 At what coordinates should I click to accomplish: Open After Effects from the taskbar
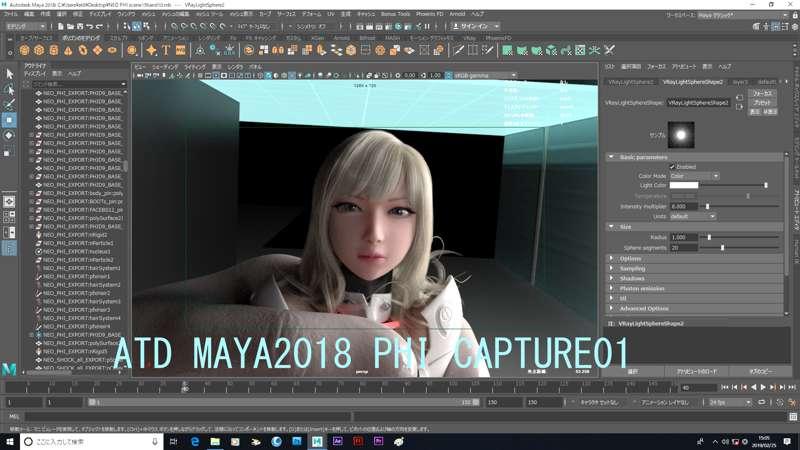click(337, 441)
